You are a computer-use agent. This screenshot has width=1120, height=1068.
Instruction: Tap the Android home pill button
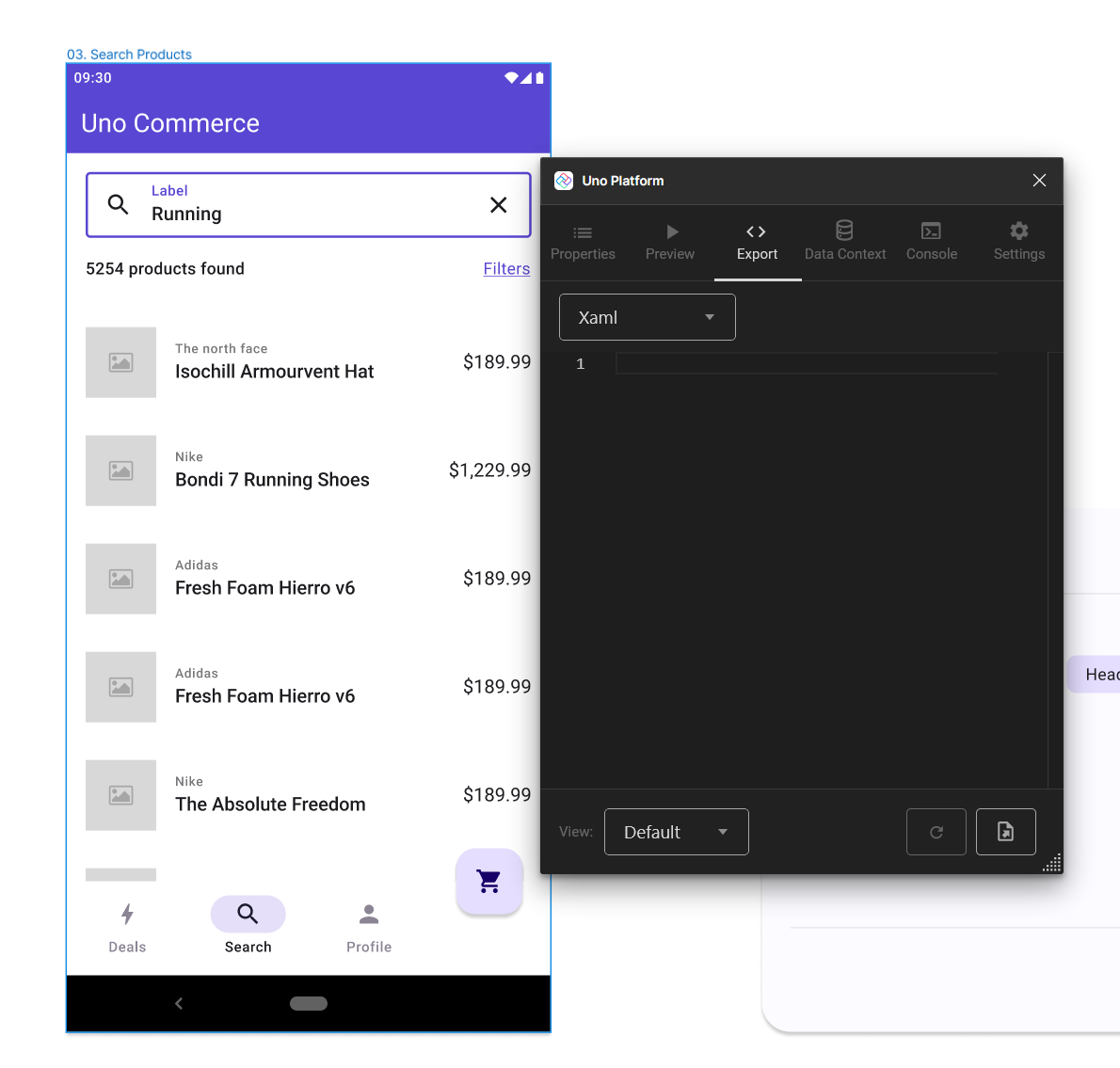pyautogui.click(x=309, y=1004)
